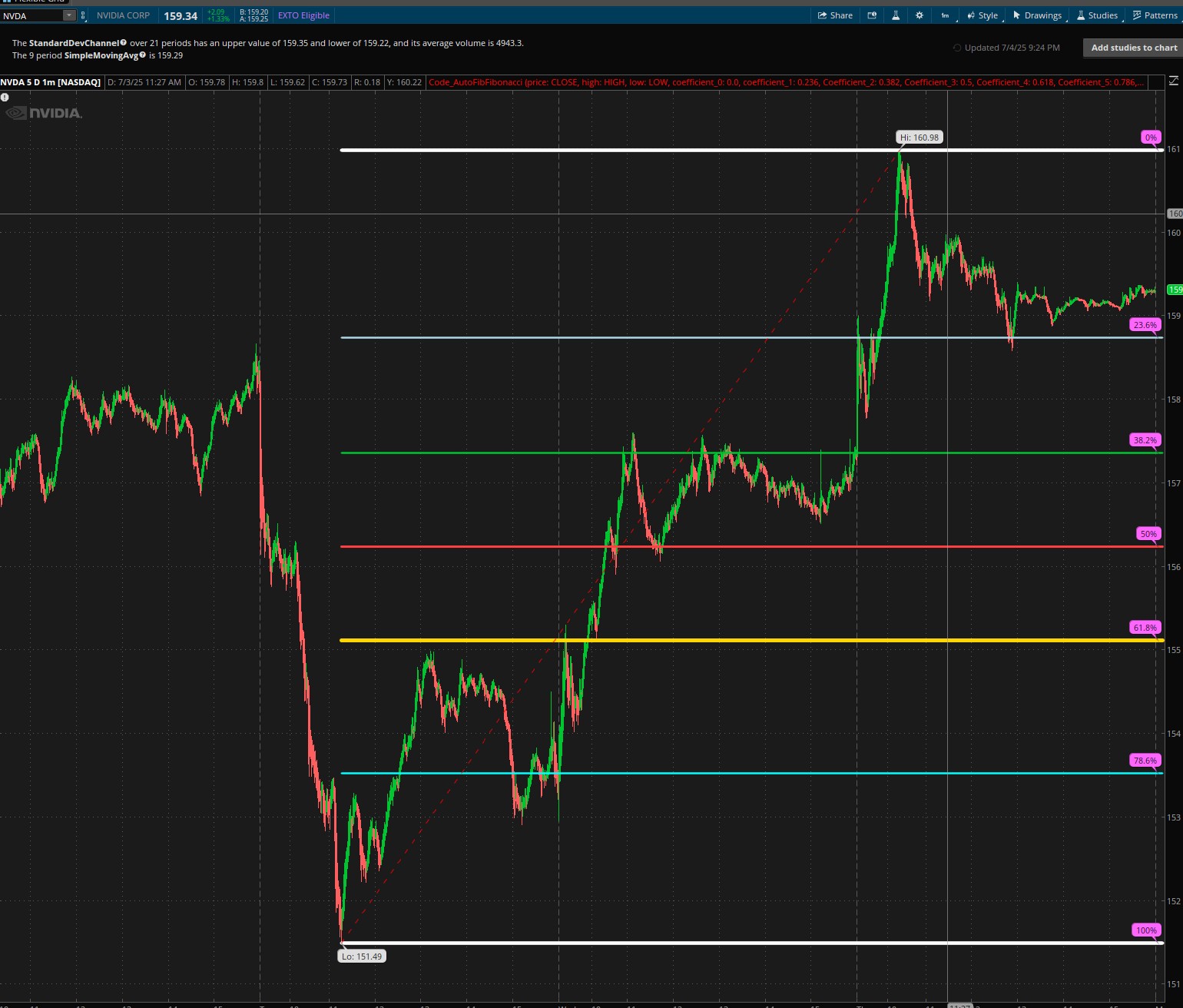Click the NVIDIA CORP company name

point(123,15)
